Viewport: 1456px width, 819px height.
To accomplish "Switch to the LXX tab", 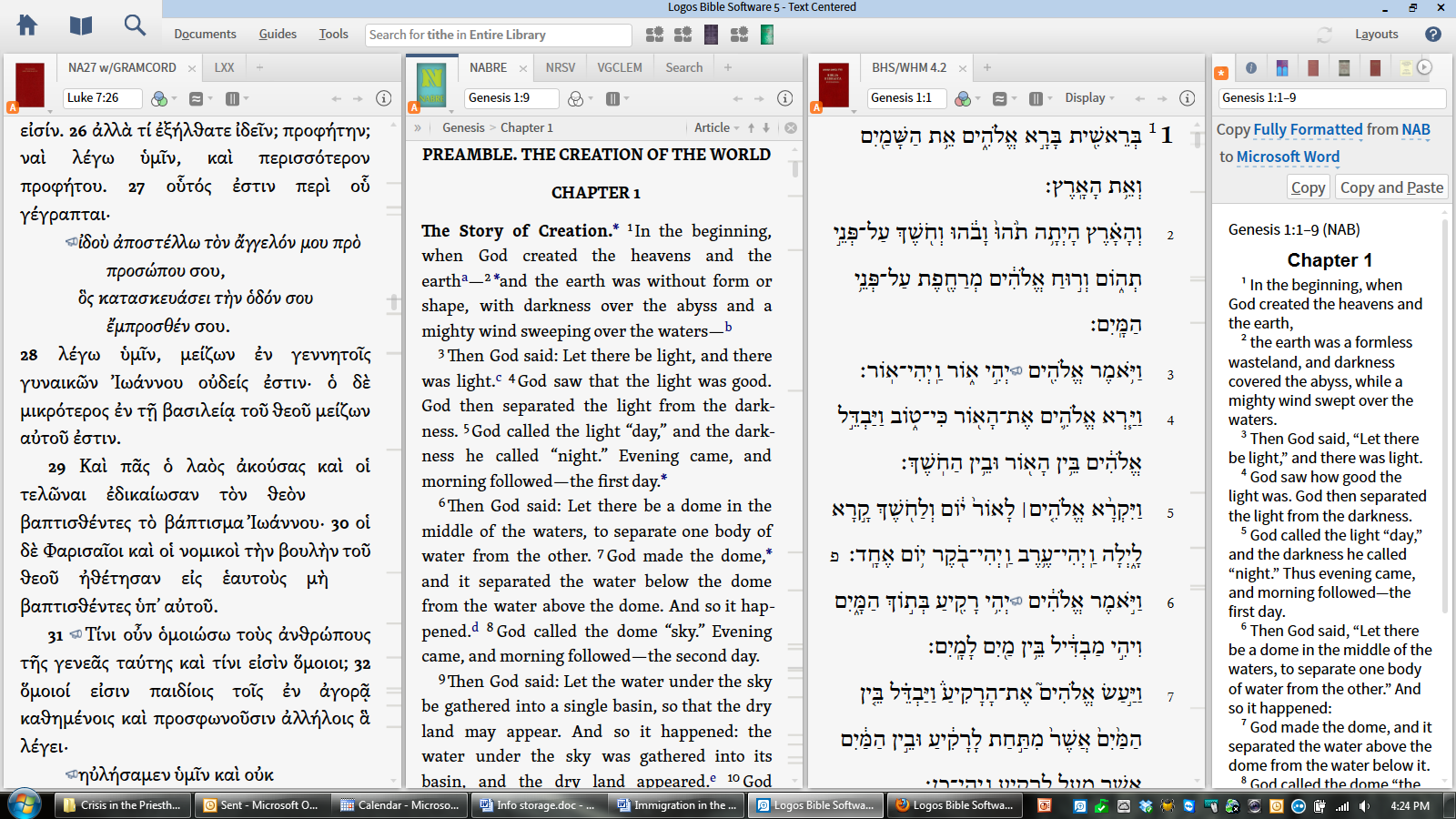I will [225, 67].
